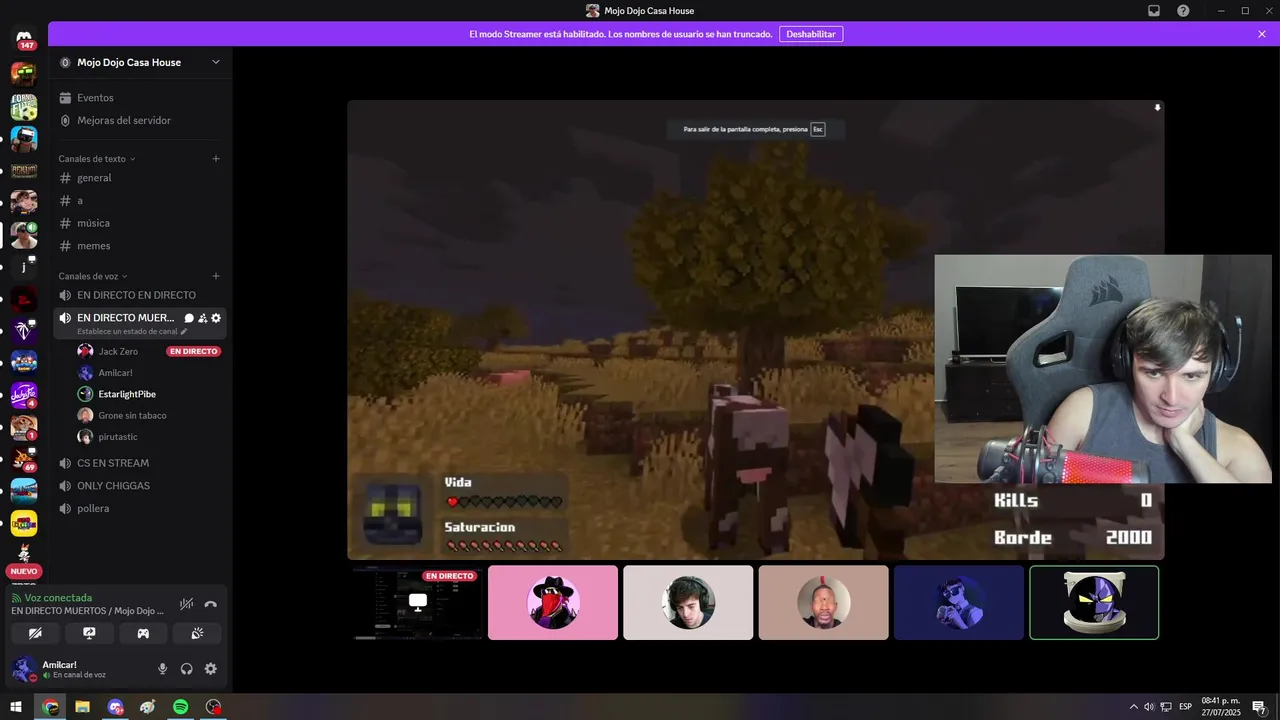Collapse the Canales de texto category
This screenshot has height=720, width=1280.
[97, 159]
